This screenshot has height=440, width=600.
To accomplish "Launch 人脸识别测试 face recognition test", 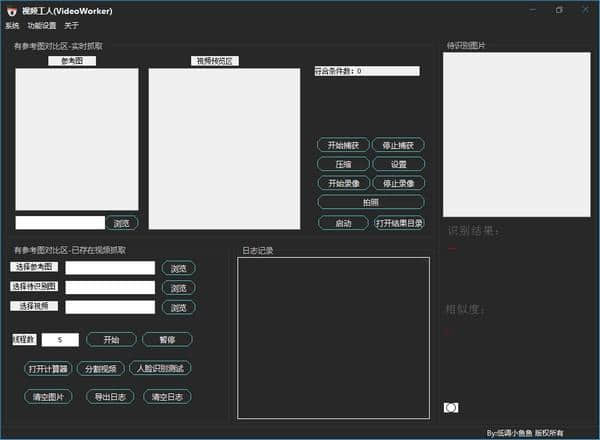I will coord(159,368).
